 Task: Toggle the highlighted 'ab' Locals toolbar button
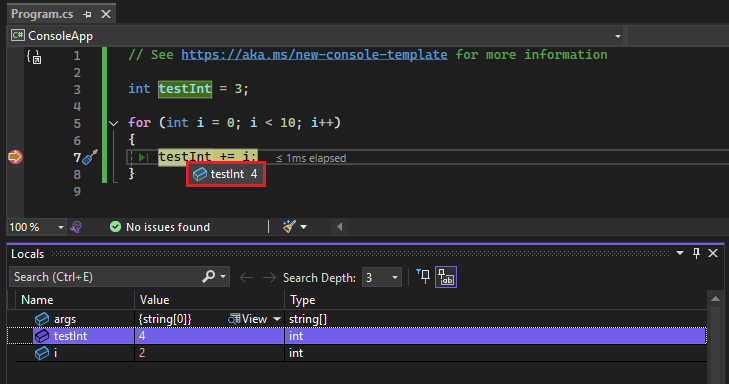point(446,277)
